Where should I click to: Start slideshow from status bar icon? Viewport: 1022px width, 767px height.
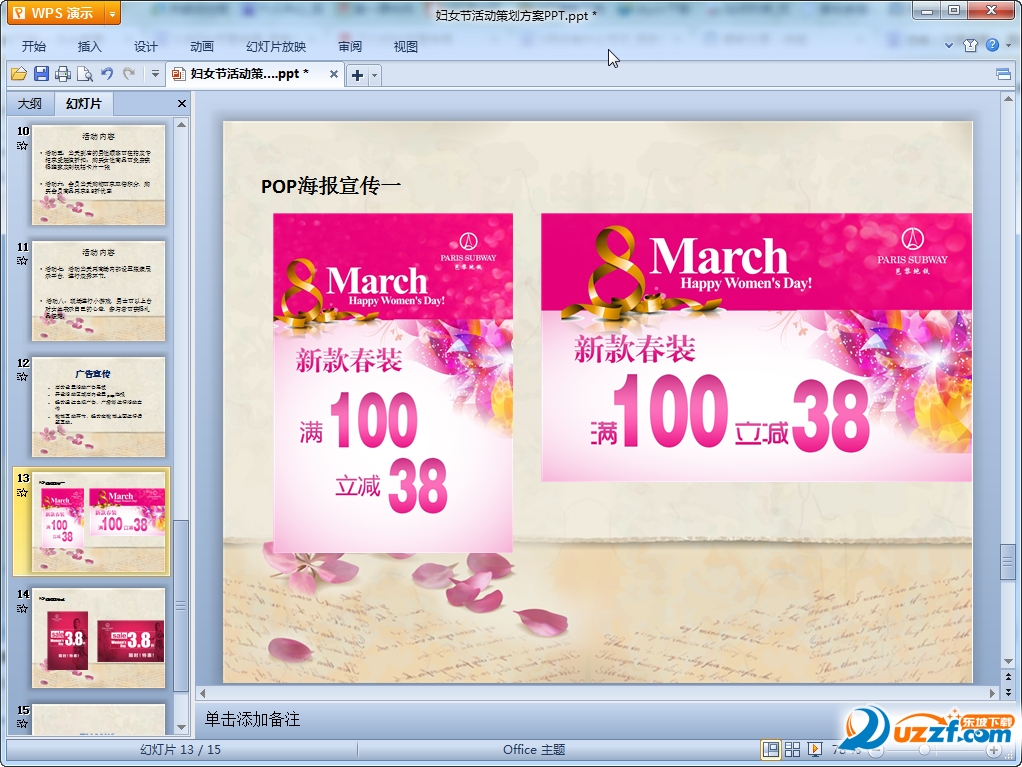point(815,750)
